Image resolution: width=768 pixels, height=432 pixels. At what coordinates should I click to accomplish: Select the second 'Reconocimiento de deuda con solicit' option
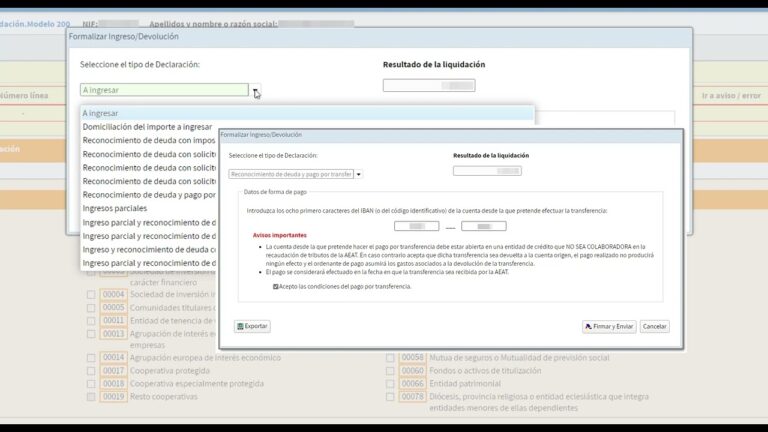[149, 168]
